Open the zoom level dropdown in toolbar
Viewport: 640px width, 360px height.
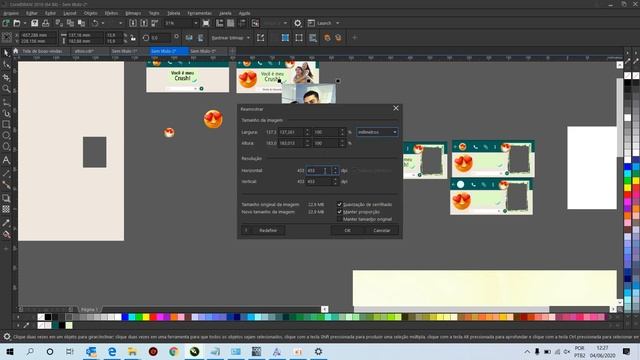tap(196, 23)
